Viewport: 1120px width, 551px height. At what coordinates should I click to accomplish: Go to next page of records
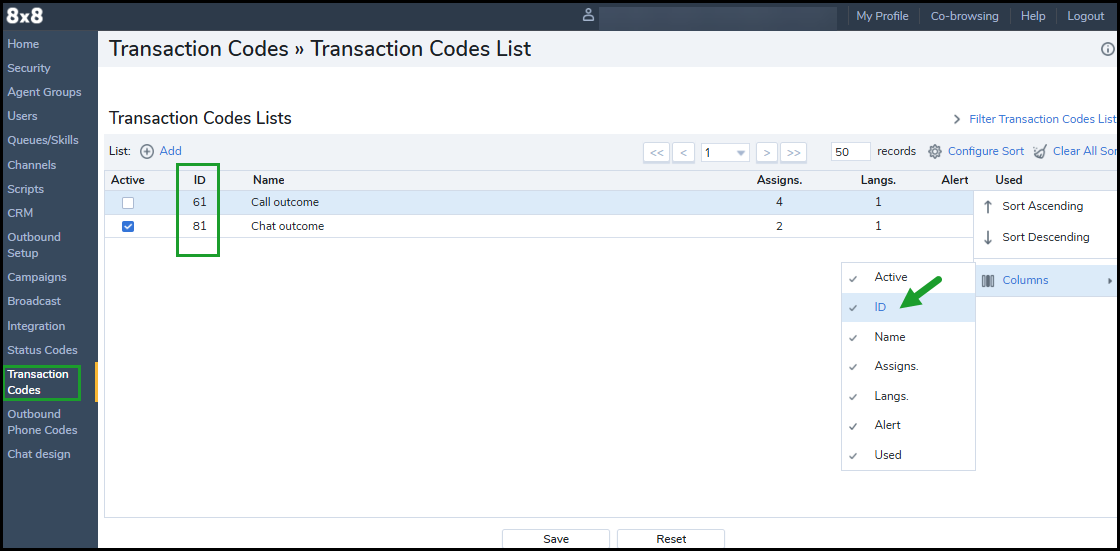point(766,152)
